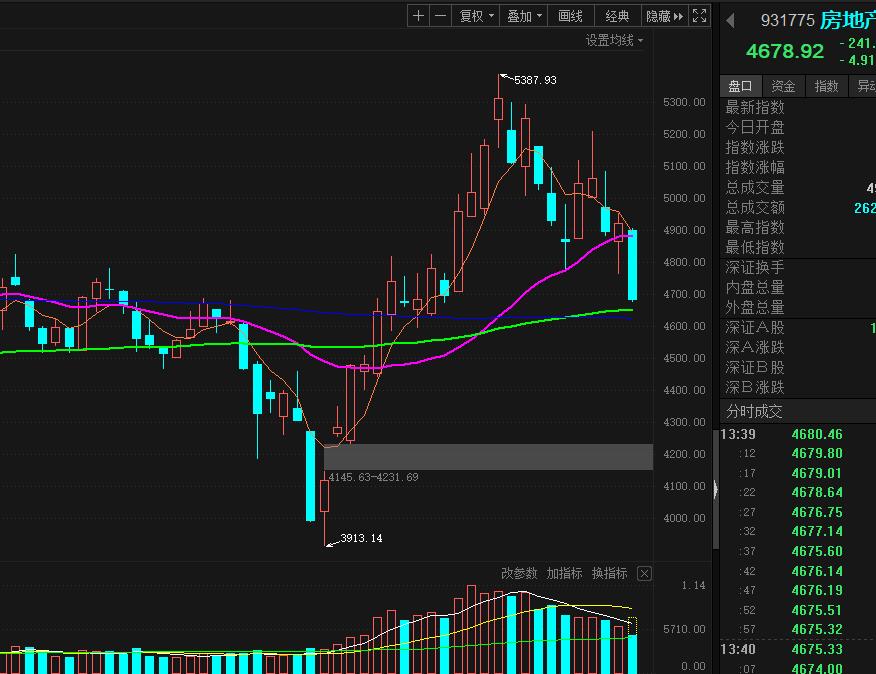Click the 最新指数 row label
Viewport: 876px width, 674px height.
(755, 107)
